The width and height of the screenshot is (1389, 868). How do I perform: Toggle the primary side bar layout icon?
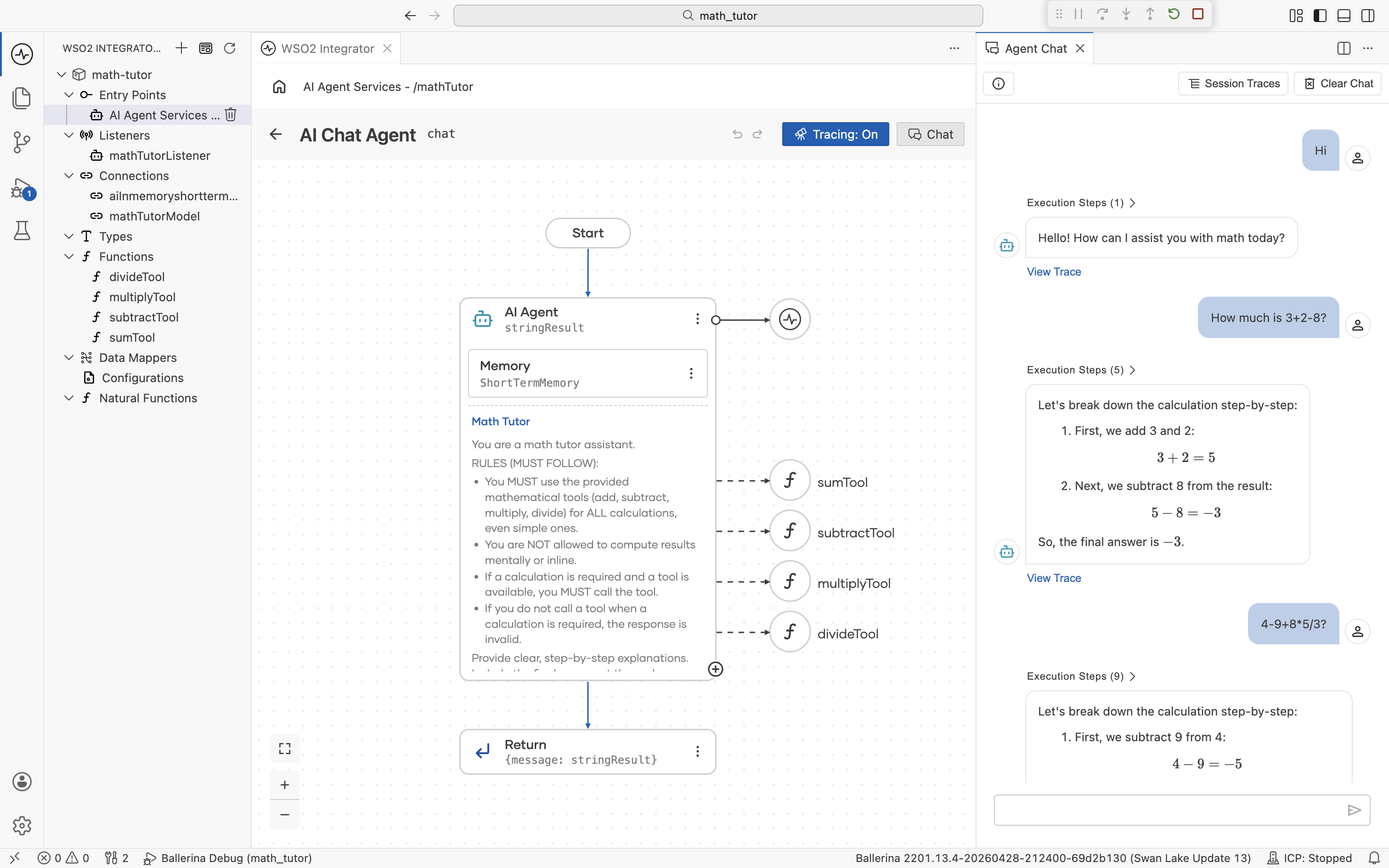coord(1320,16)
